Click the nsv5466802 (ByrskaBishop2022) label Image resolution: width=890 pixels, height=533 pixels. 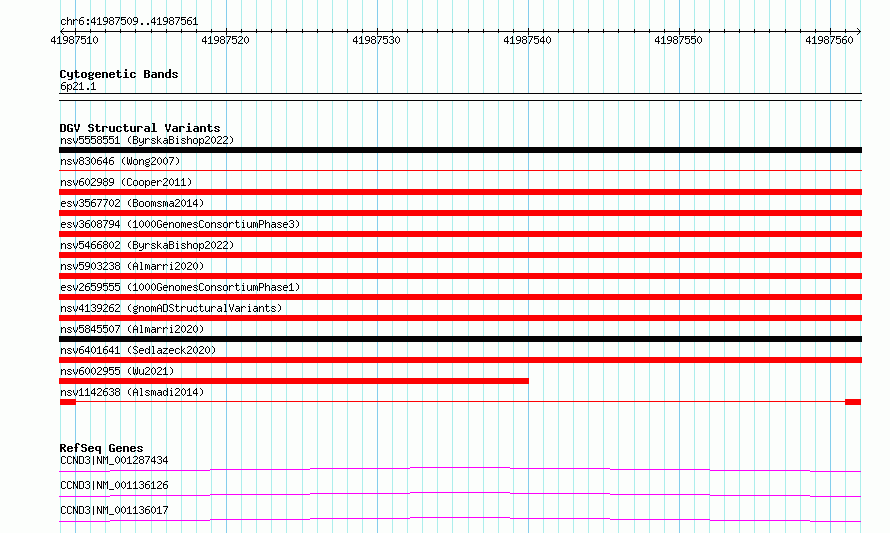[x=147, y=245]
